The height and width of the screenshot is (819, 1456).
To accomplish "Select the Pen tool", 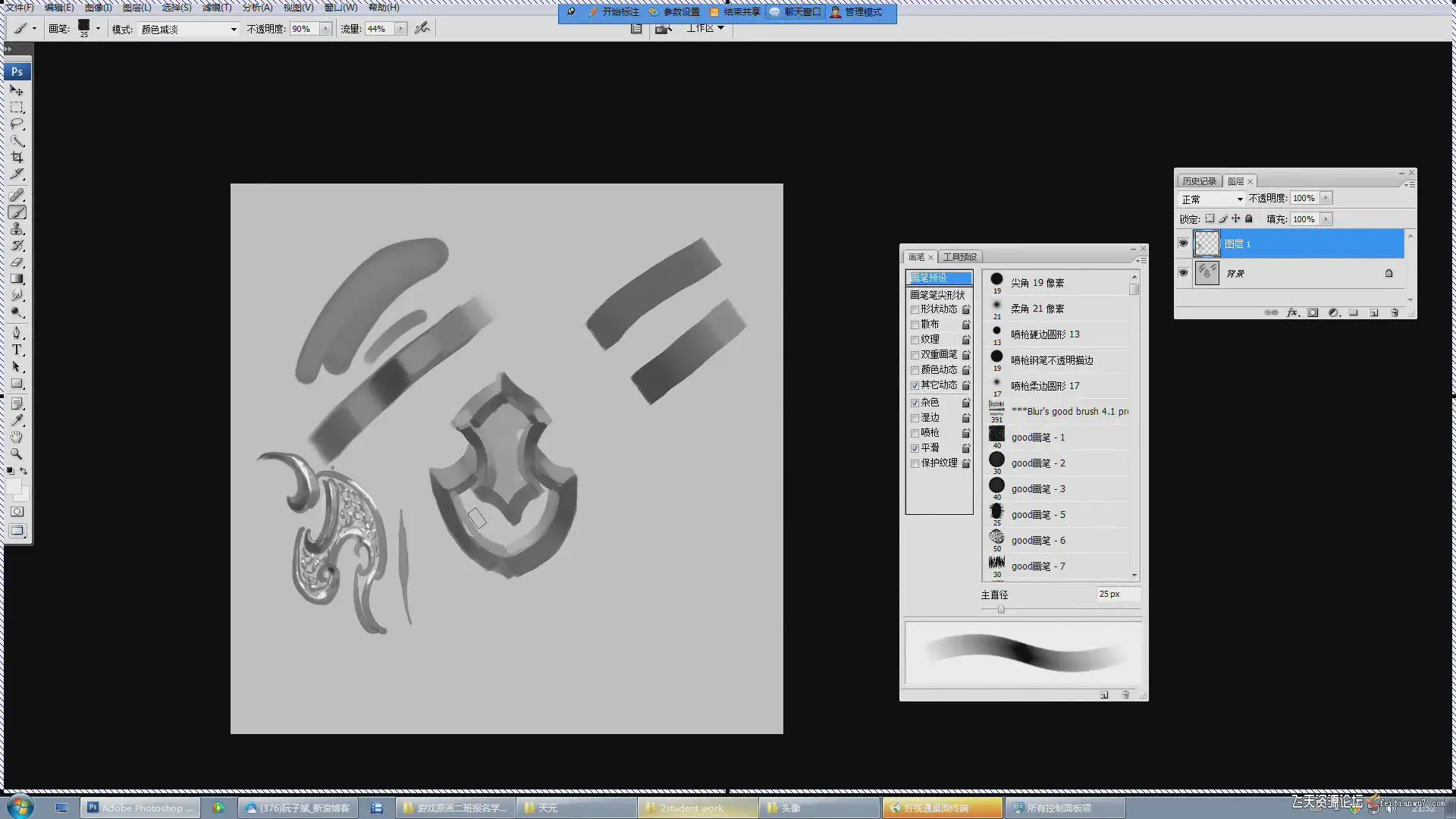I will tap(17, 333).
